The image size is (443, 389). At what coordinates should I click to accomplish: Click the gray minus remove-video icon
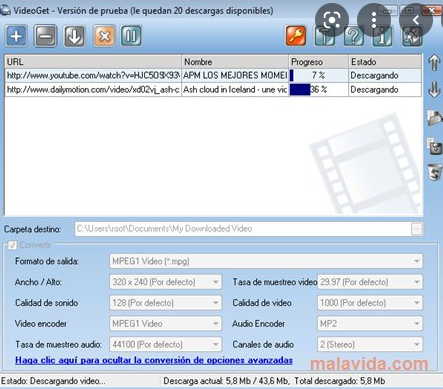(x=45, y=36)
